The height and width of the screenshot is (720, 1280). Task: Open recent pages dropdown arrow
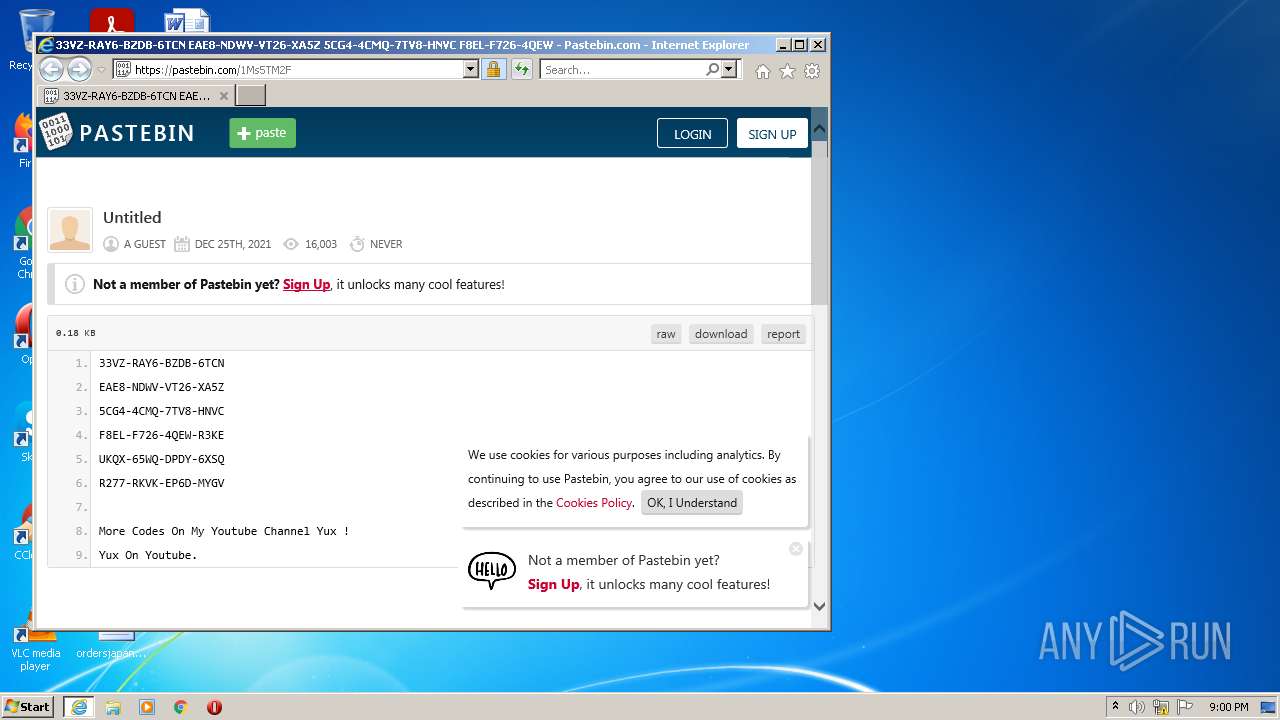(x=100, y=70)
